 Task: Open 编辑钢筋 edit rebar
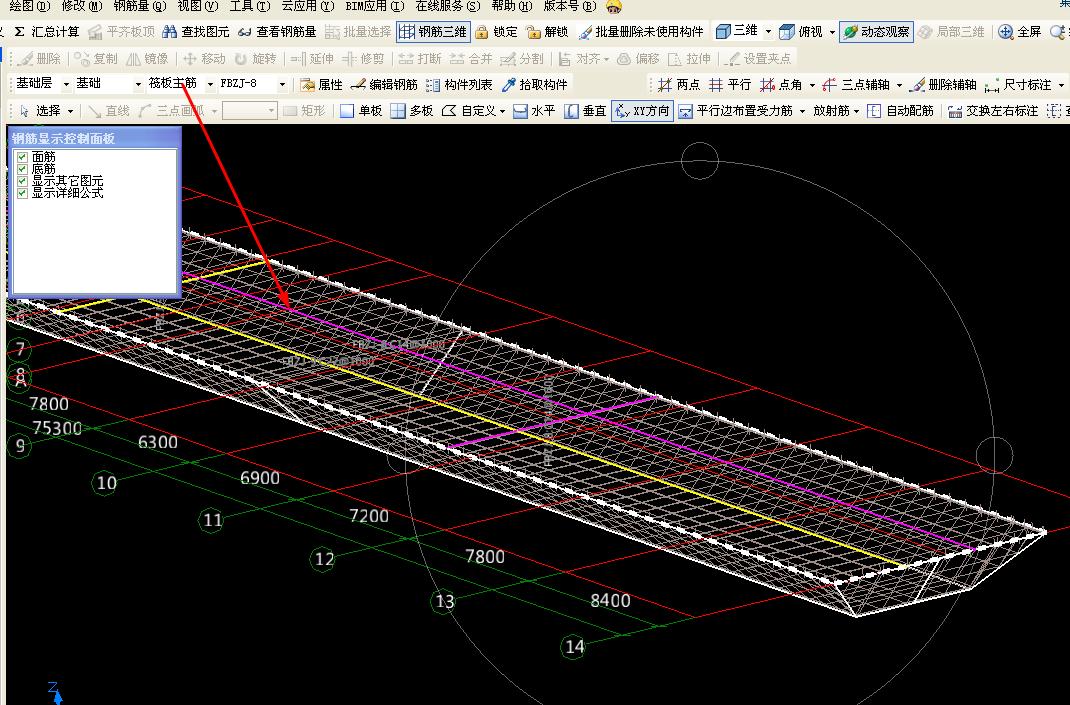pyautogui.click(x=384, y=85)
